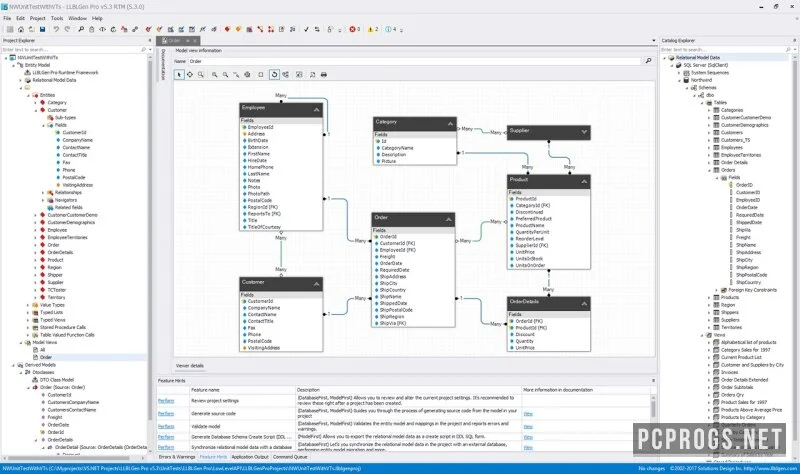The width and height of the screenshot is (800, 474).
Task: Collapse the Category entity box
Action: pyautogui.click(x=451, y=123)
